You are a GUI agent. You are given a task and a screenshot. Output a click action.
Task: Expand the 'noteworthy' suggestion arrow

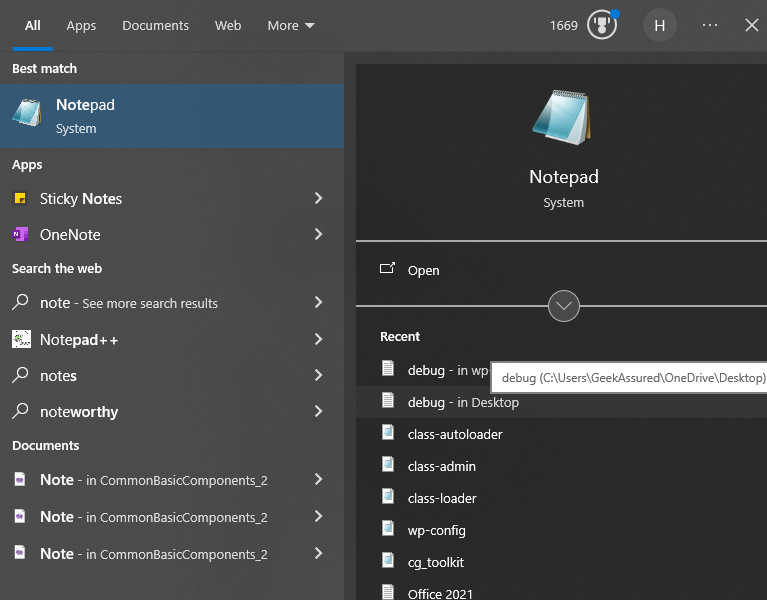pyautogui.click(x=318, y=411)
